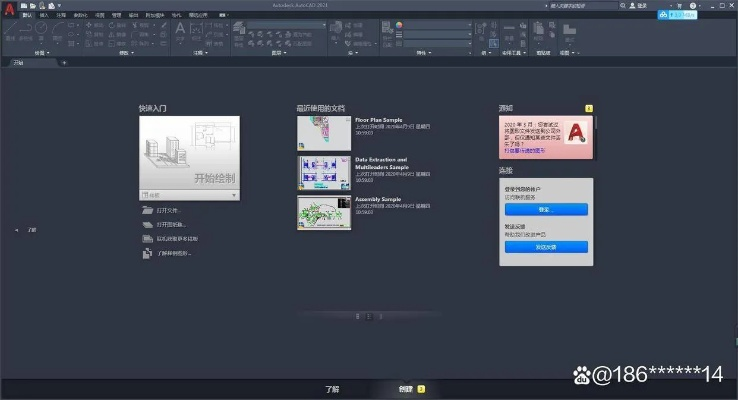Click the Open folder icon in quick access toolbar

tap(33, 6)
